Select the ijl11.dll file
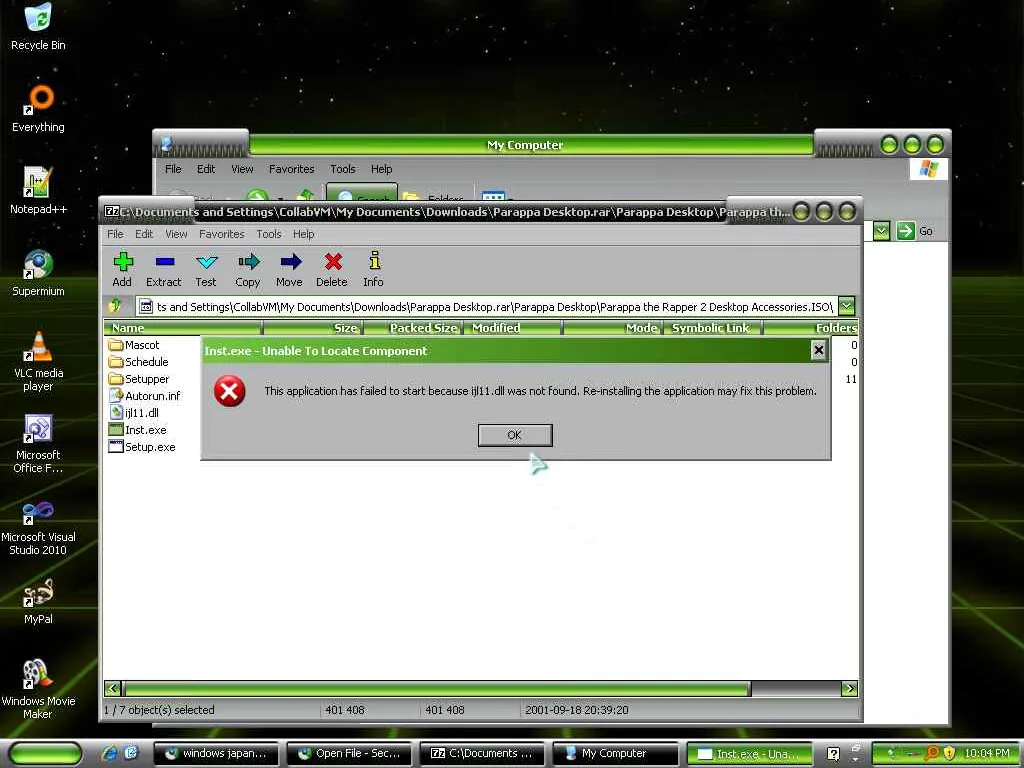 click(134, 413)
